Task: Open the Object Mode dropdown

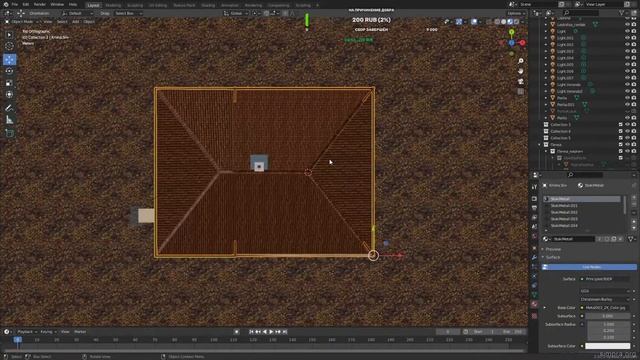Action: click(22, 22)
